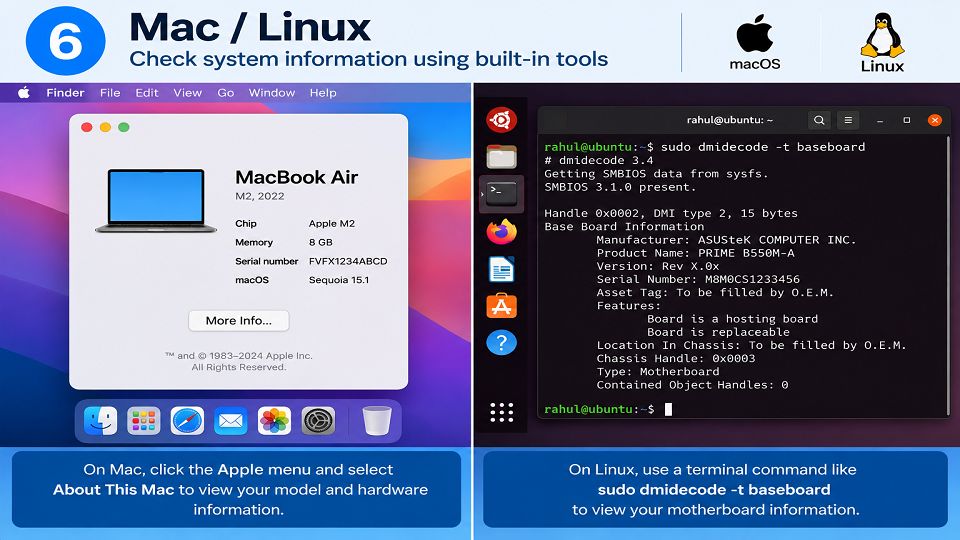The height and width of the screenshot is (540, 960).
Task: Minimize the rahul@ubuntu terminal window
Action: point(880,121)
